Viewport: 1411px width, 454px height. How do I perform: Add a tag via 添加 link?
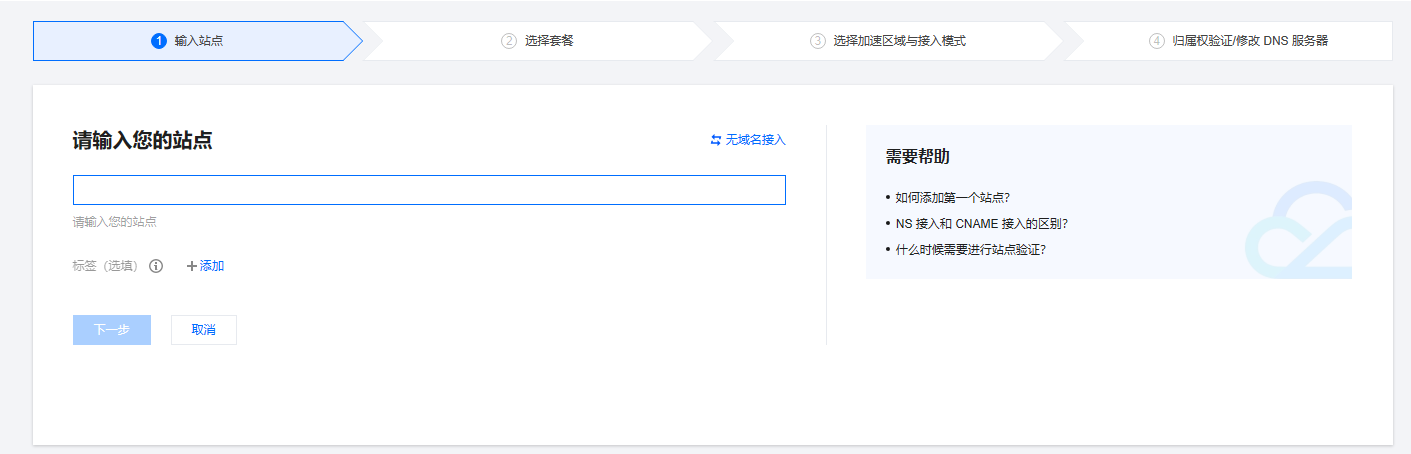(x=212, y=266)
